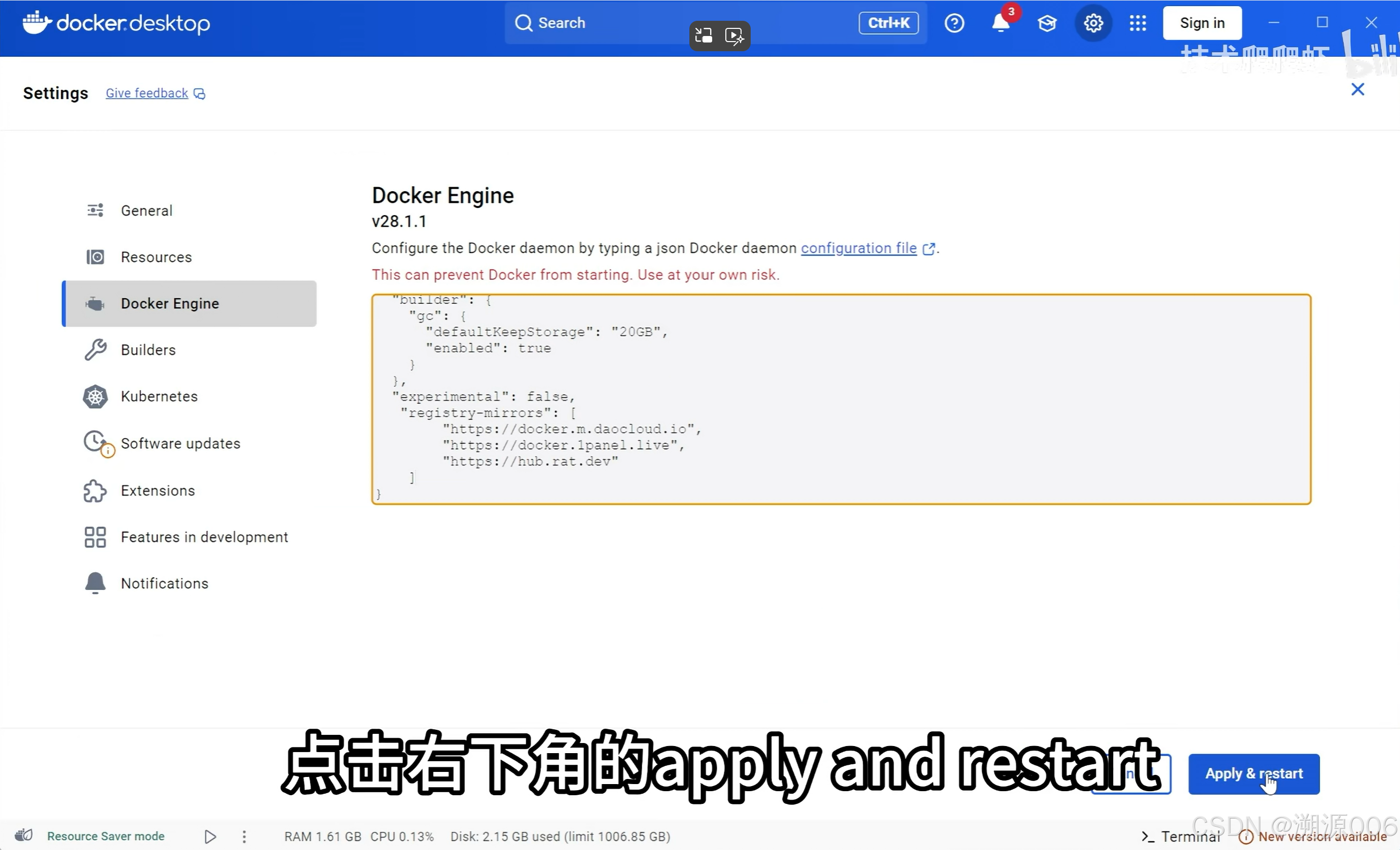The height and width of the screenshot is (850, 1400).
Task: Click the CPU 0.13% status
Action: tap(402, 836)
